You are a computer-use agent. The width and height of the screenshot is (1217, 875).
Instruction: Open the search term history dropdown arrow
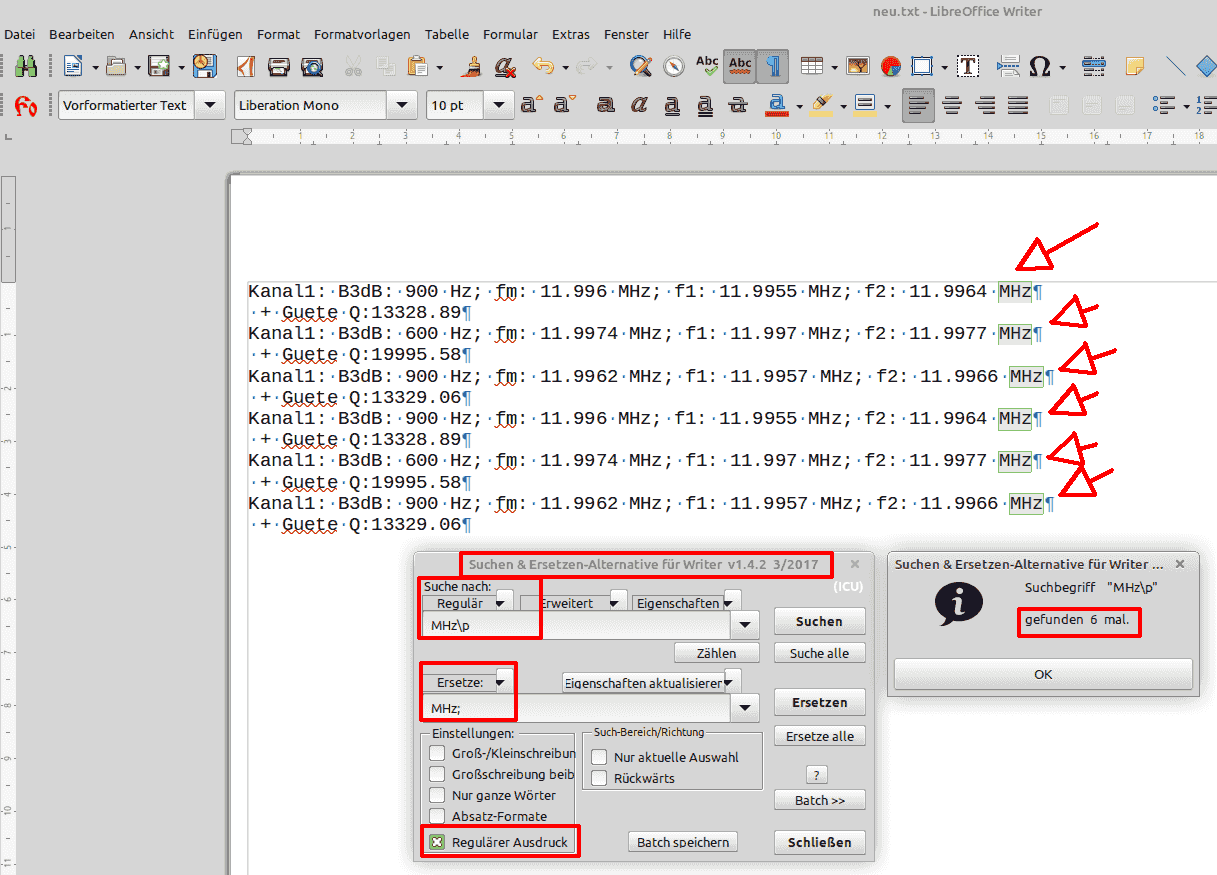click(x=744, y=625)
